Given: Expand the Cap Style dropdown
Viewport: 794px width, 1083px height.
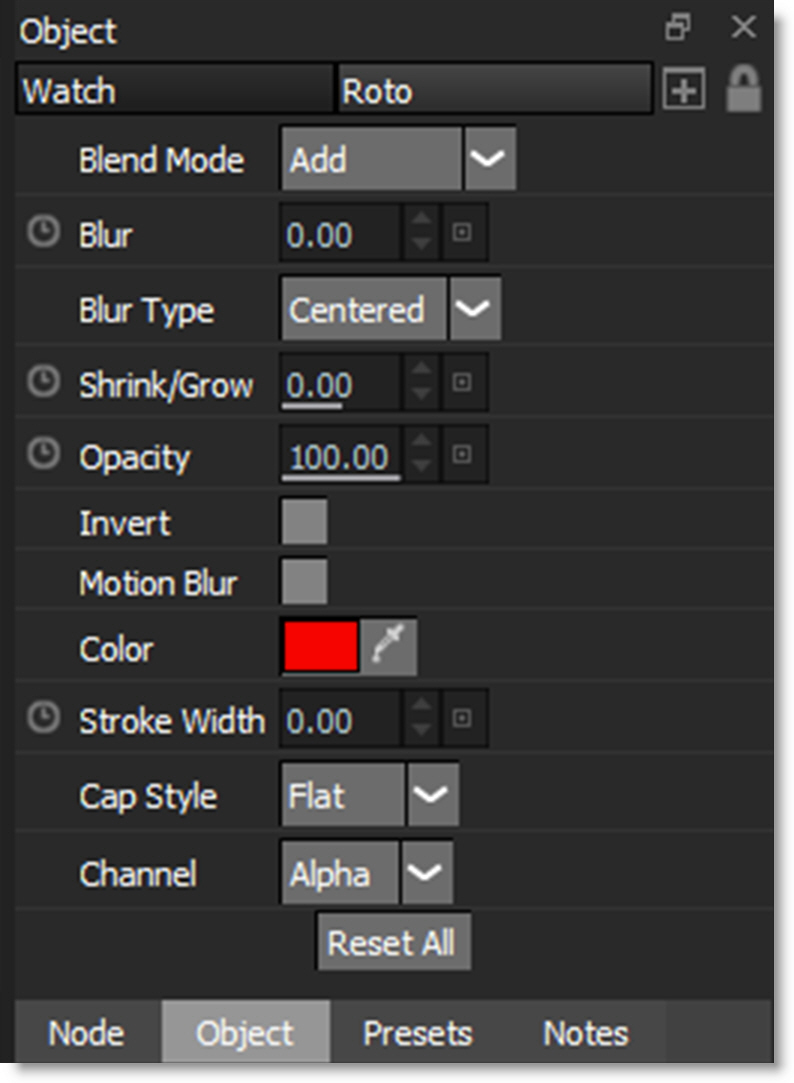Looking at the screenshot, I should tap(433, 796).
